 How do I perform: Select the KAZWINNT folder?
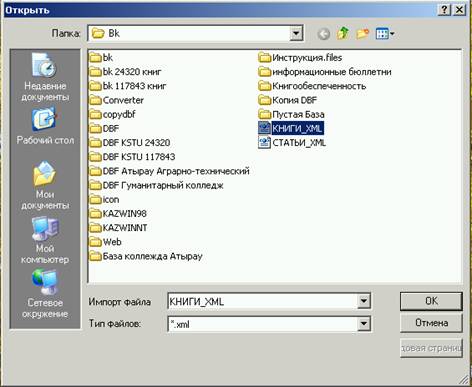[x=118, y=228]
